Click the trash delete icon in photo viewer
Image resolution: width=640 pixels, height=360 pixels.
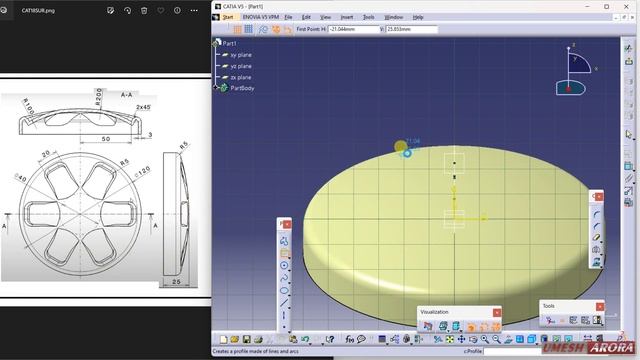144,11
